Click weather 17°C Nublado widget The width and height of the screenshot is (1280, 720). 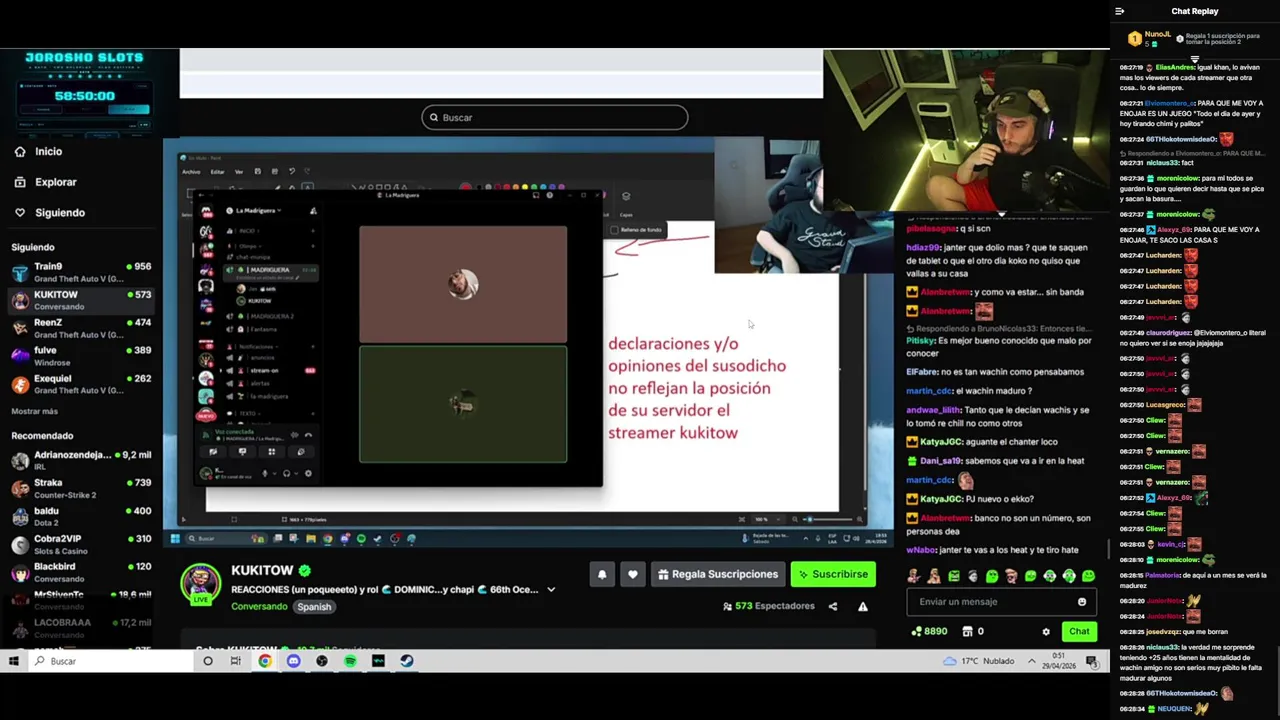click(978, 661)
